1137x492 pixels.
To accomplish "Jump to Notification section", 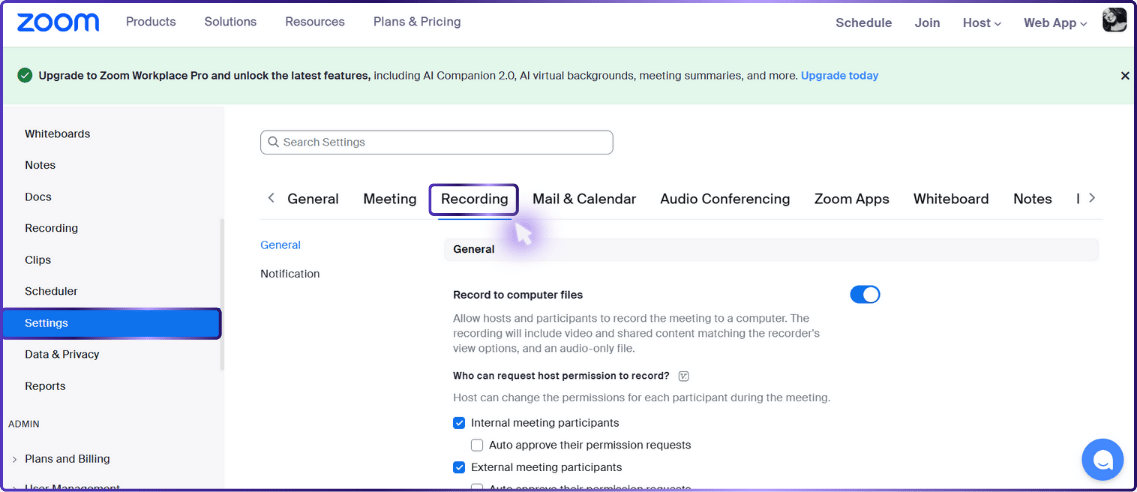I will coord(289,274).
